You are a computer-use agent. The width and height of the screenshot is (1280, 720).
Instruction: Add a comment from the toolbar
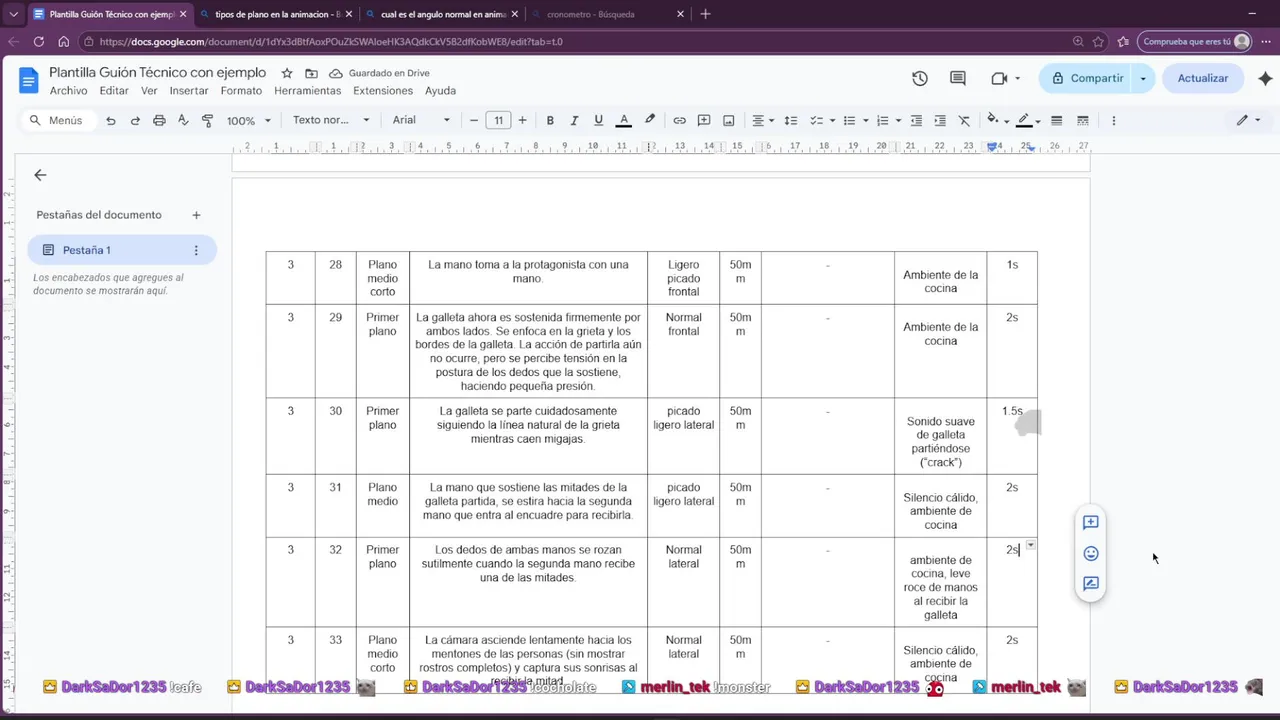[704, 120]
